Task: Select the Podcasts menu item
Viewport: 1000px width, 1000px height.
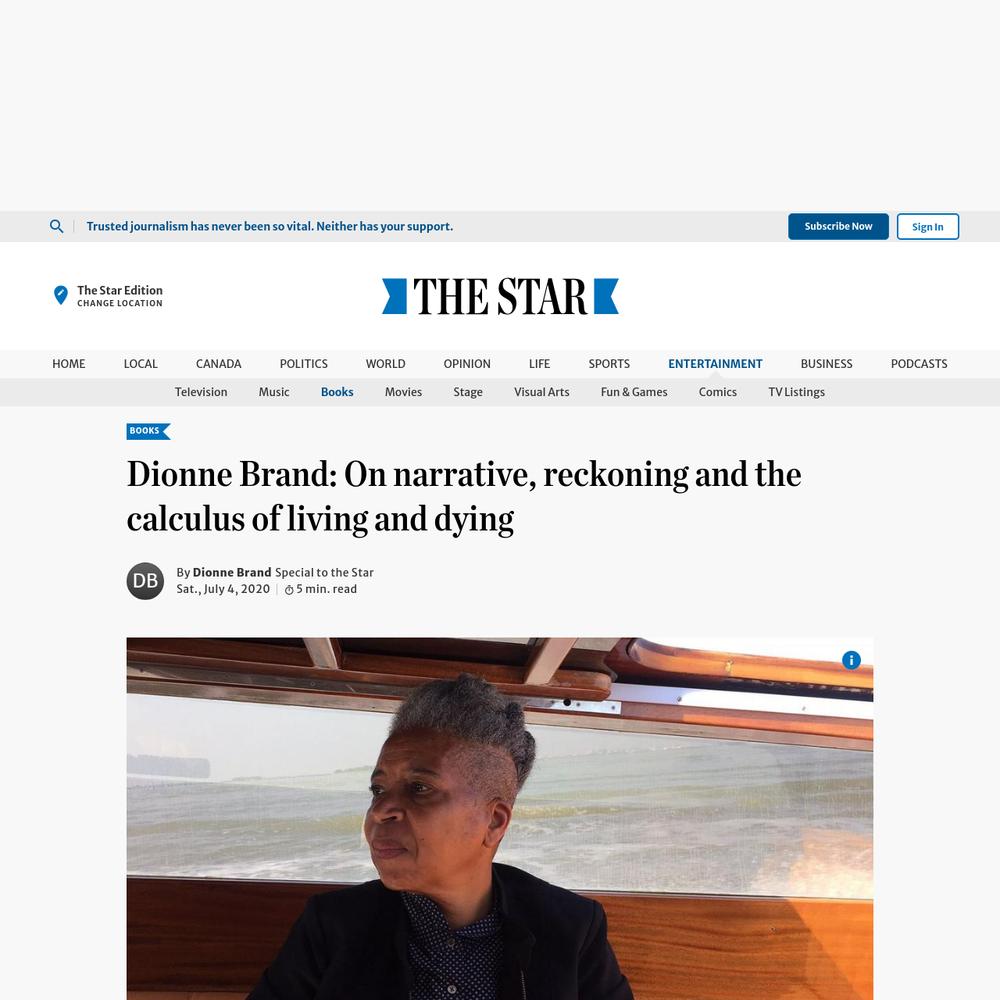Action: coord(918,364)
